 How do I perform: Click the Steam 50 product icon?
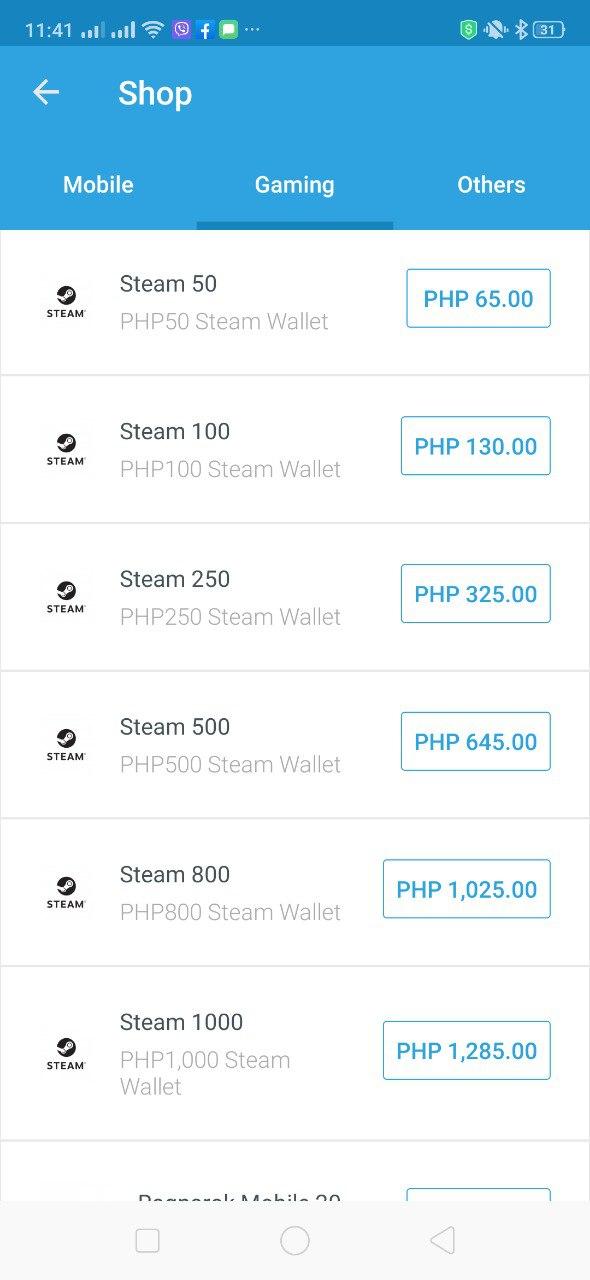point(66,300)
